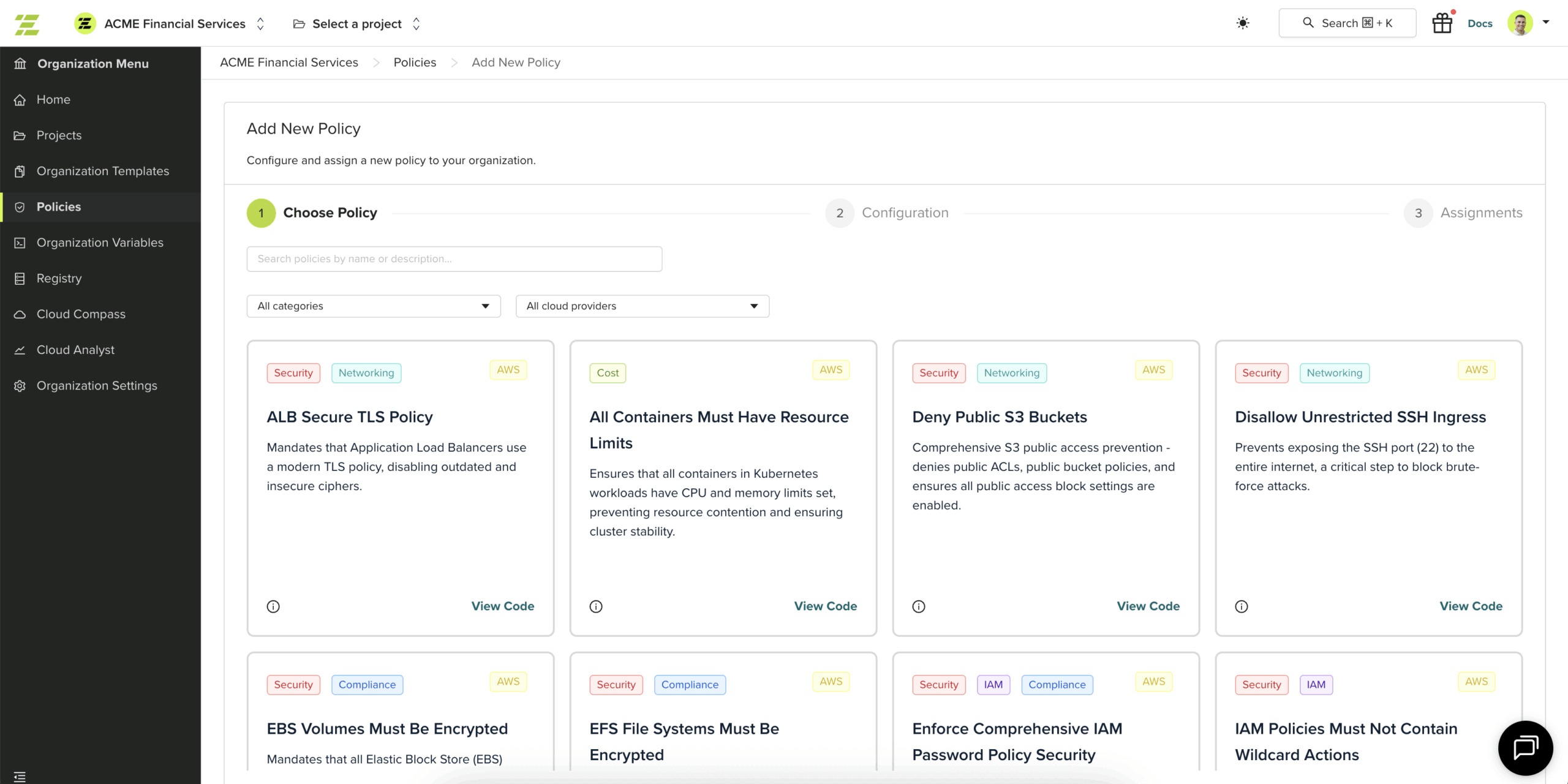The image size is (1568, 784).
Task: Open the user avatar profile menu
Action: point(1520,23)
